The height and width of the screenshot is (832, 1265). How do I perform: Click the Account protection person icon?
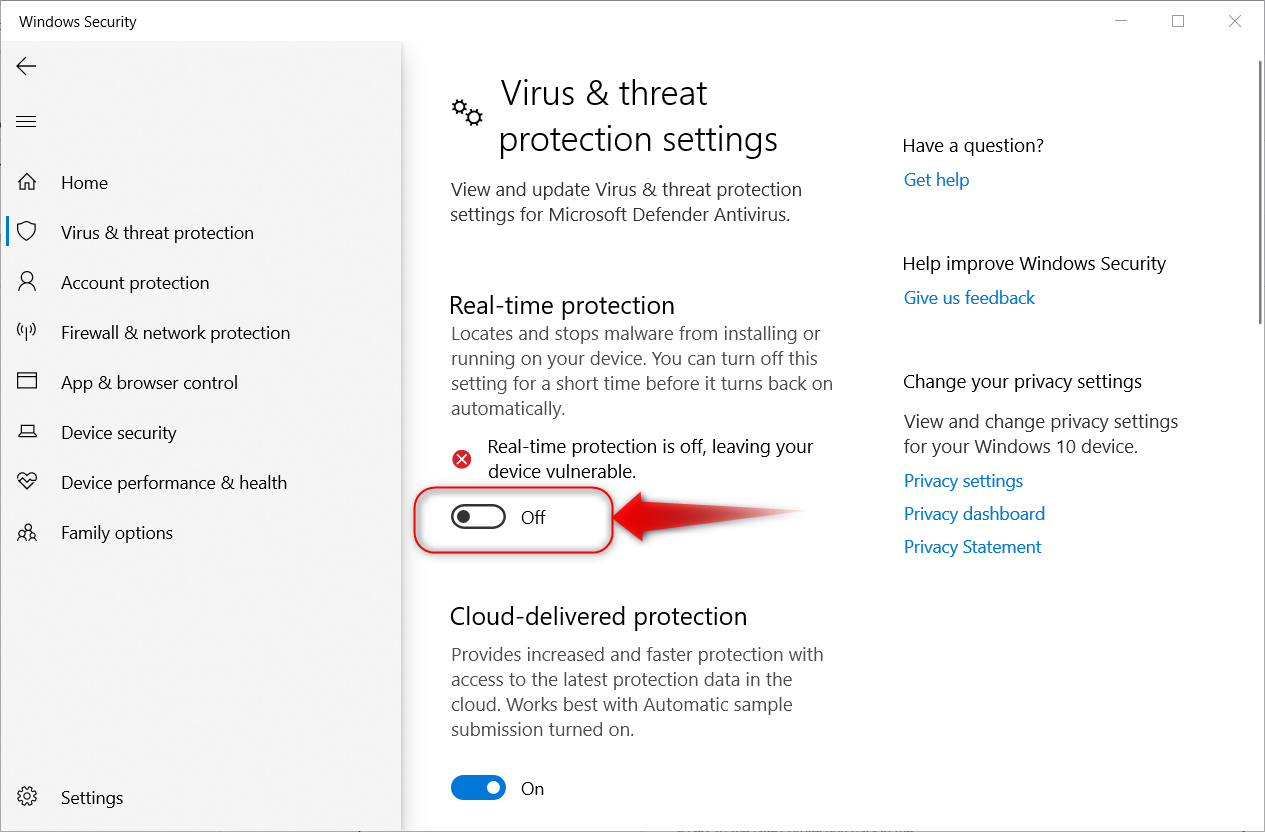(x=27, y=282)
